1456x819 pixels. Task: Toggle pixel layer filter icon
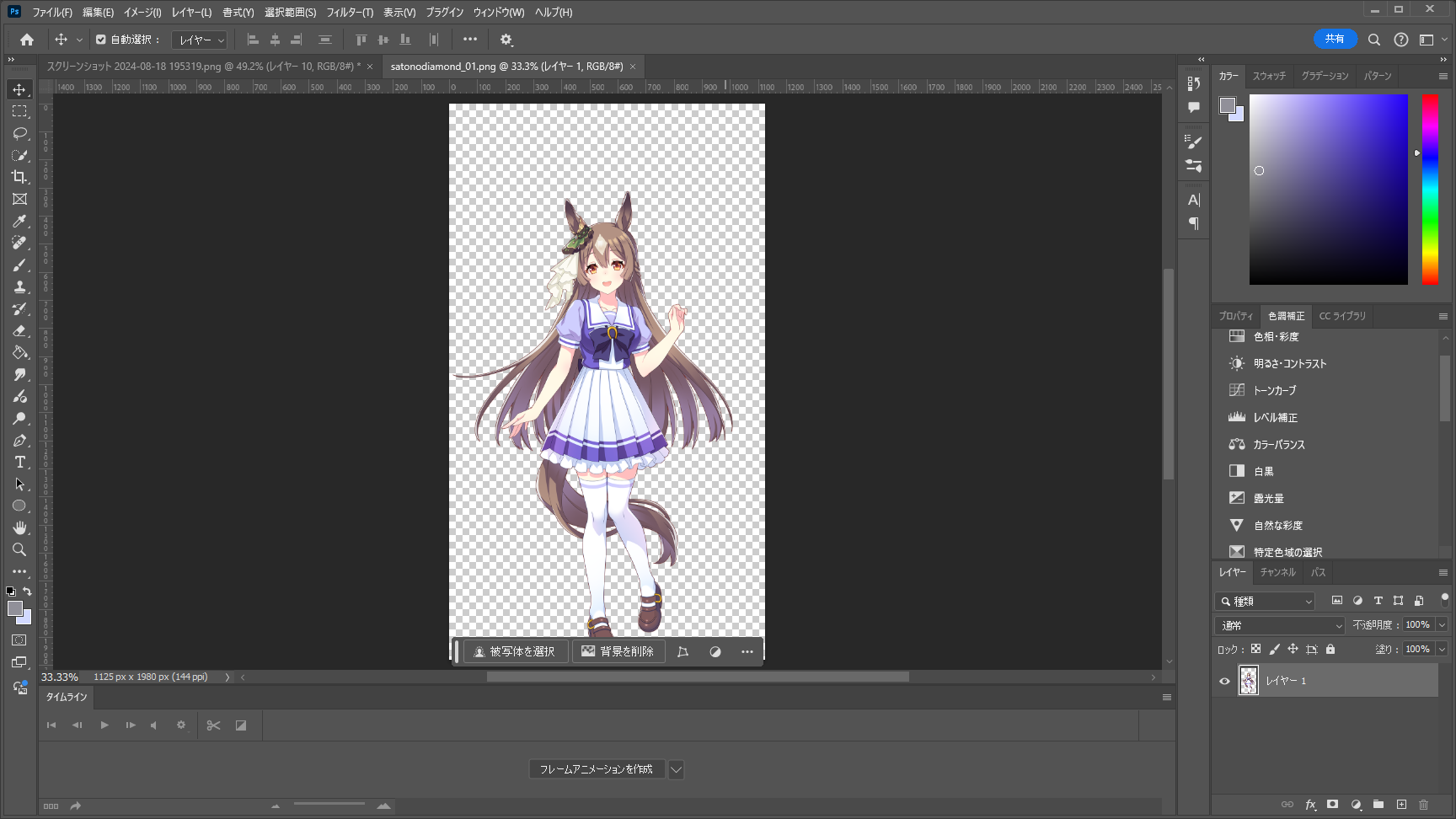coord(1337,601)
